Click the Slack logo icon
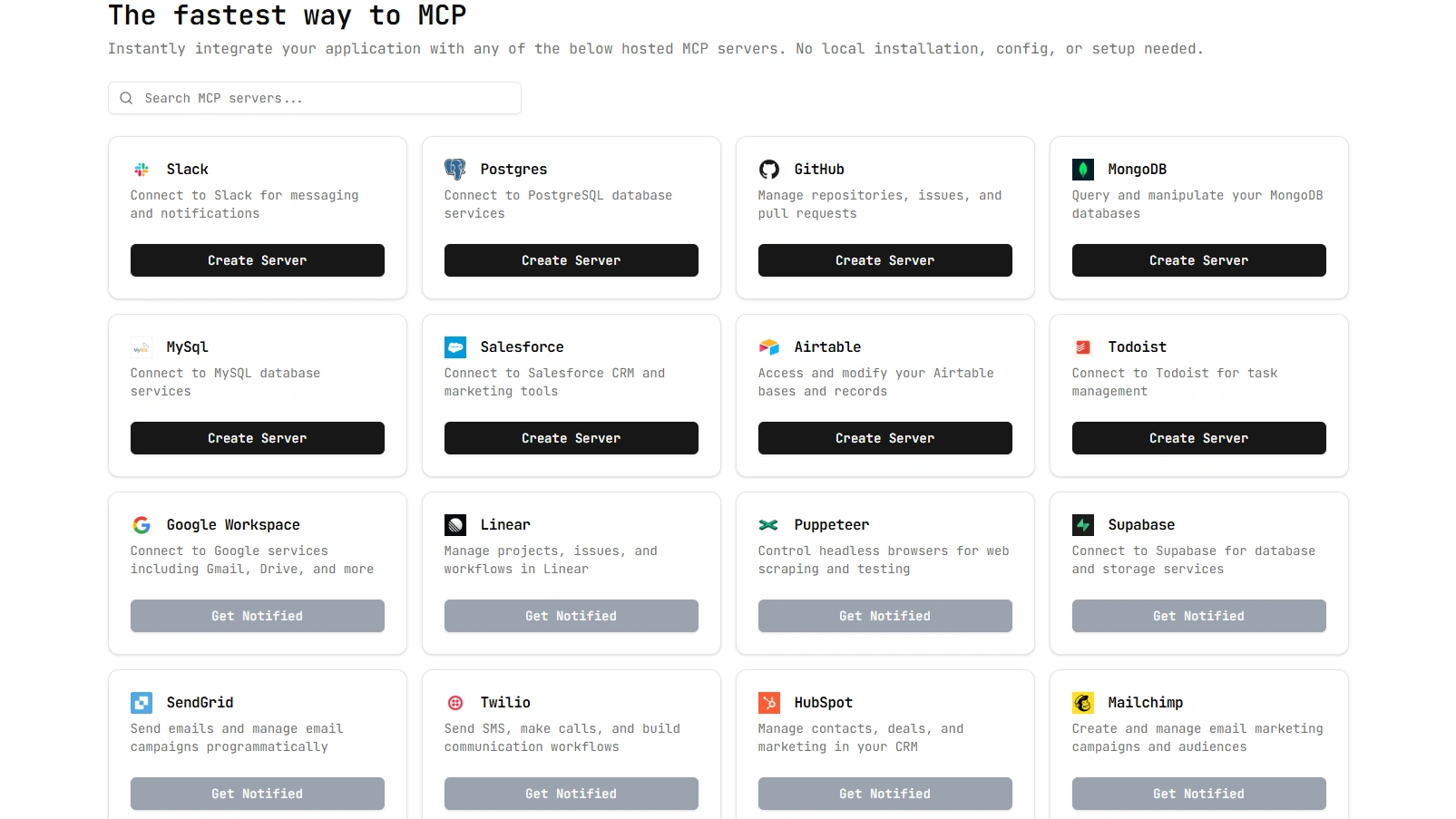Image resolution: width=1456 pixels, height=819 pixels. (142, 170)
